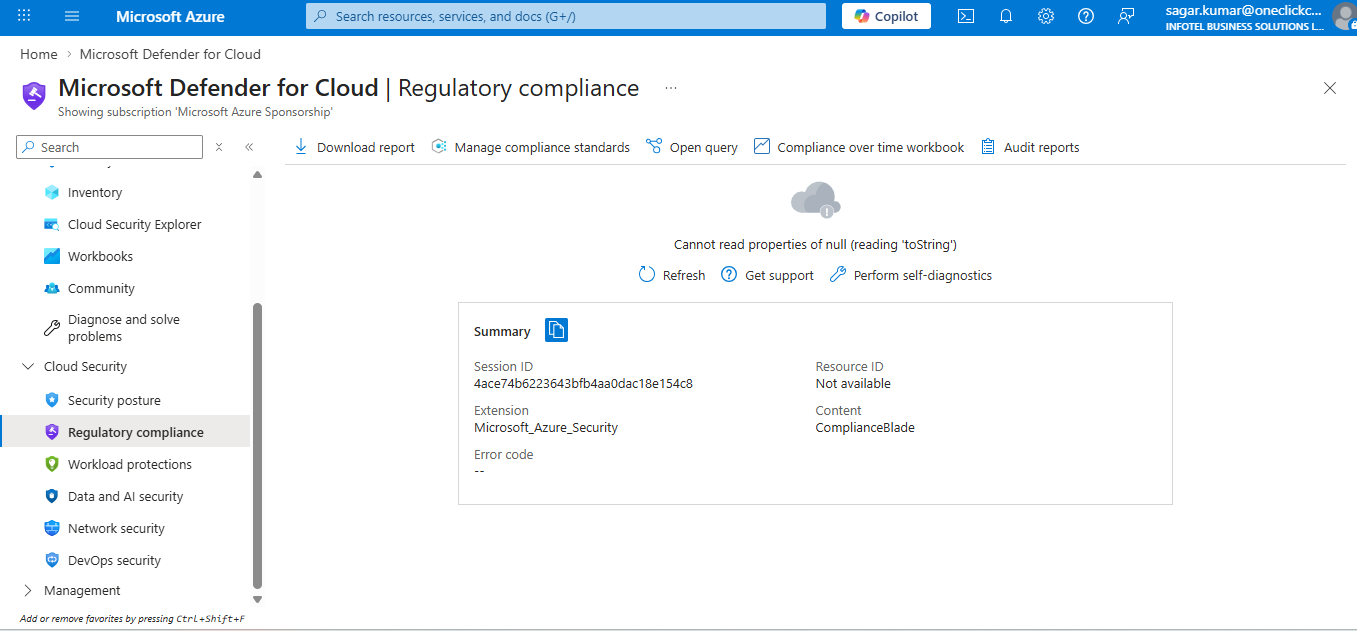This screenshot has width=1357, height=631.
Task: Click the Refresh circular arrow icon
Action: tap(647, 275)
